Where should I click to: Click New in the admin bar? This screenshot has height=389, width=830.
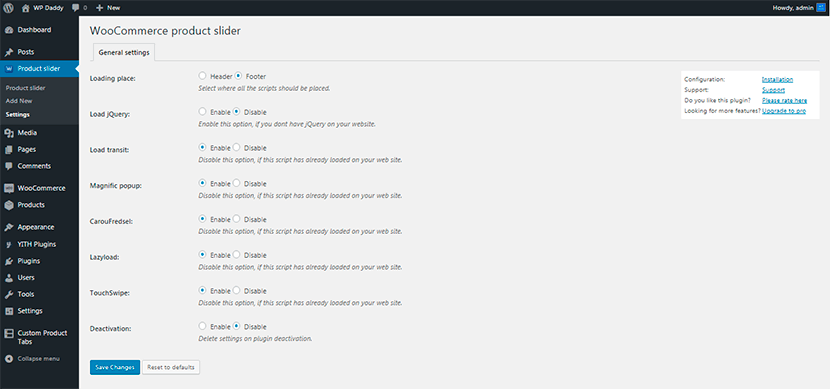[113, 8]
